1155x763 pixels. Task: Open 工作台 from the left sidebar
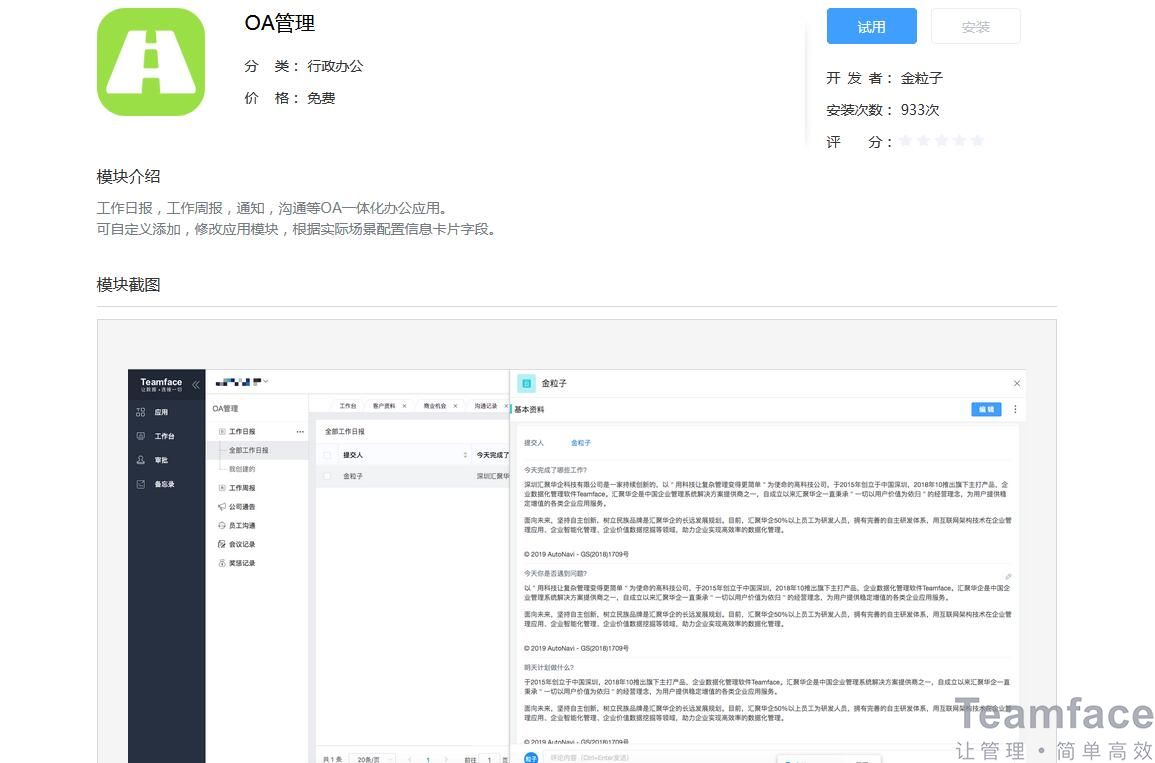pos(139,435)
